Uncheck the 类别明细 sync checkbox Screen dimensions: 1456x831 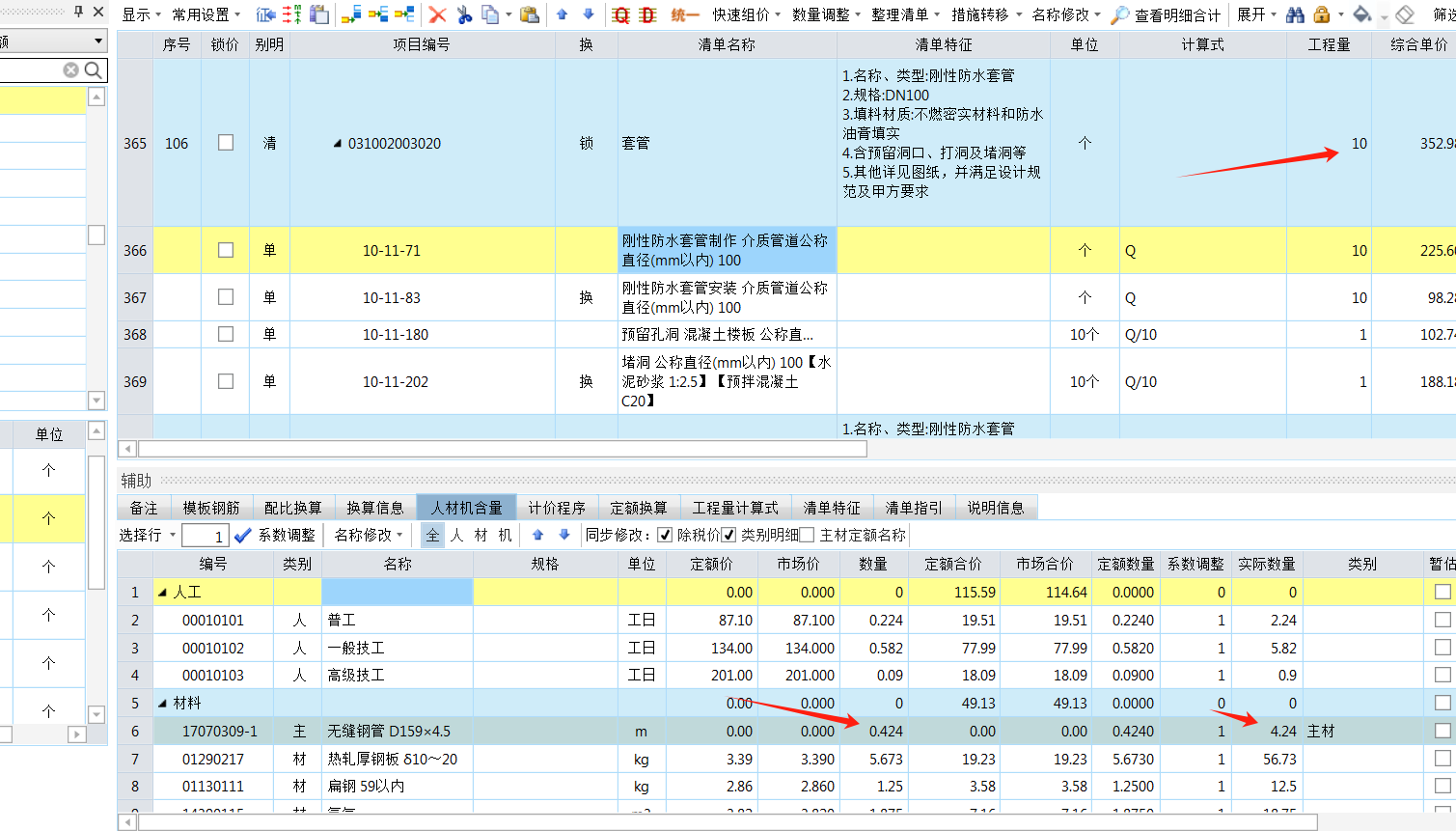(x=729, y=535)
